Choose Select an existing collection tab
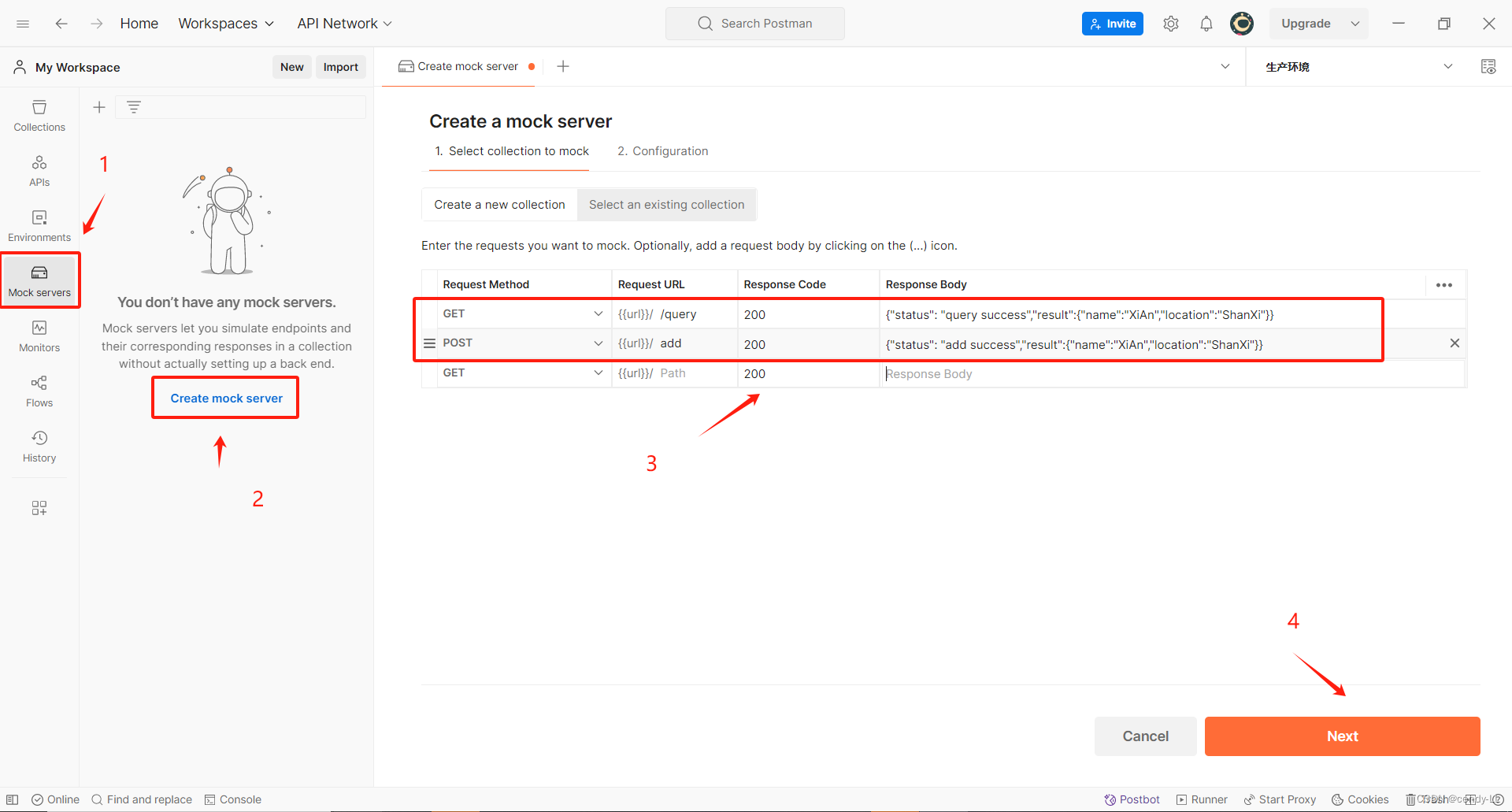 click(x=666, y=205)
